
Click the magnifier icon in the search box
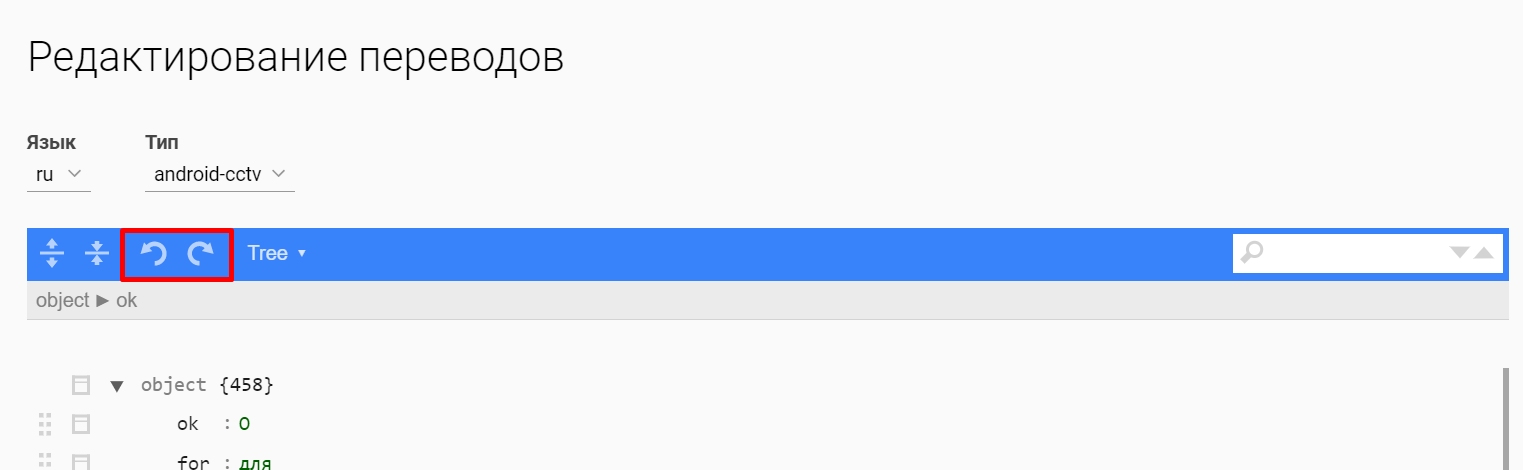pos(1251,253)
